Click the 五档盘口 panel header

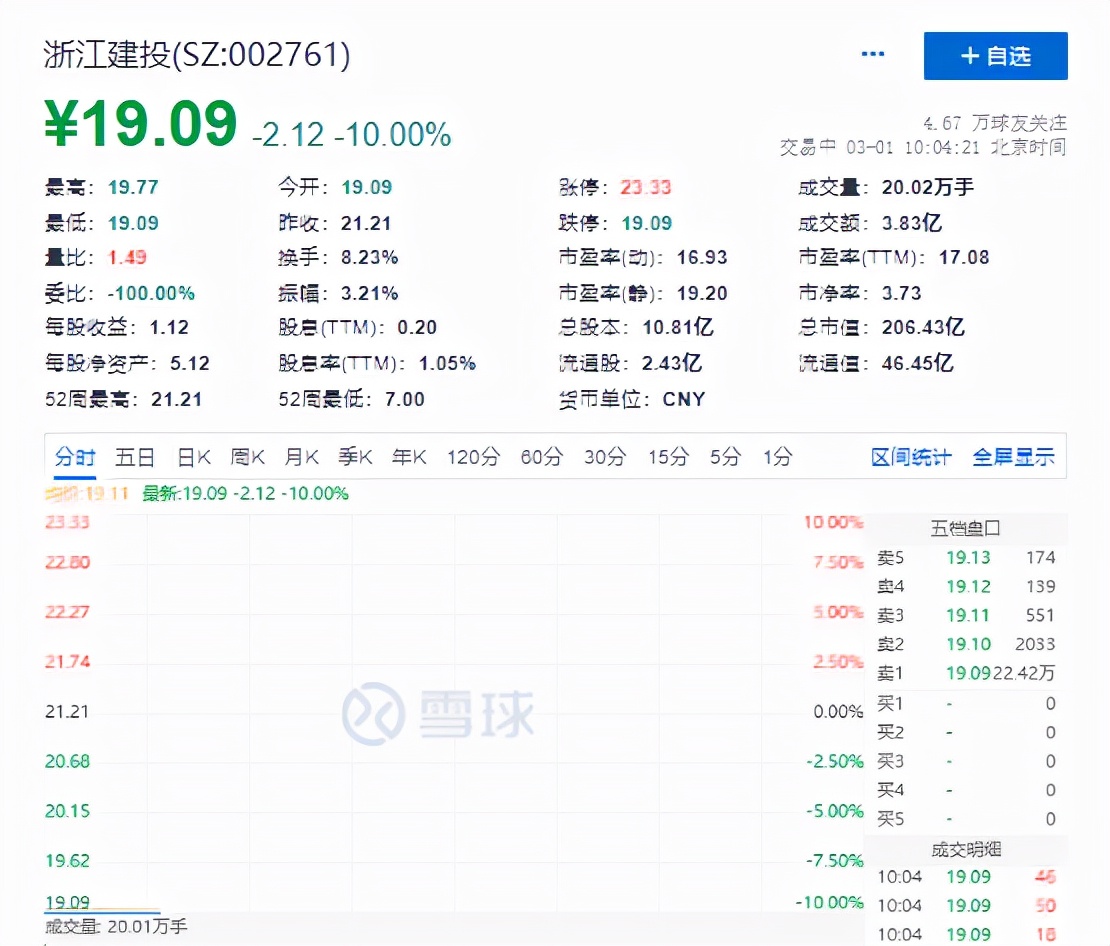tap(966, 528)
